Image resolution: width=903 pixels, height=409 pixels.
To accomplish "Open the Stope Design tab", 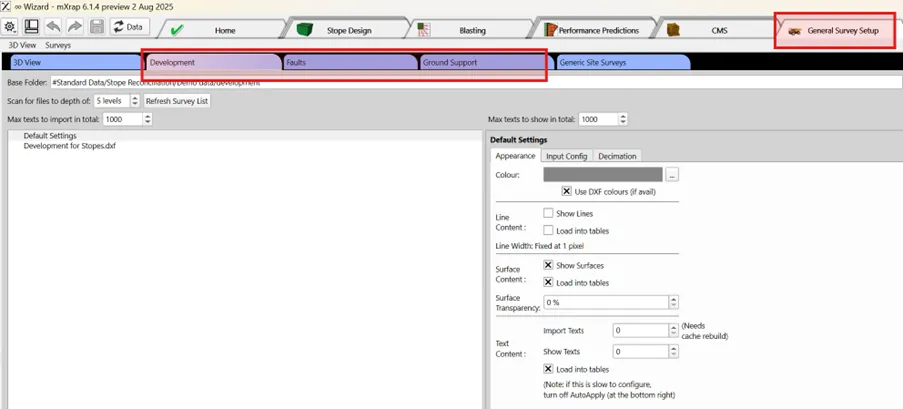I will (x=346, y=31).
